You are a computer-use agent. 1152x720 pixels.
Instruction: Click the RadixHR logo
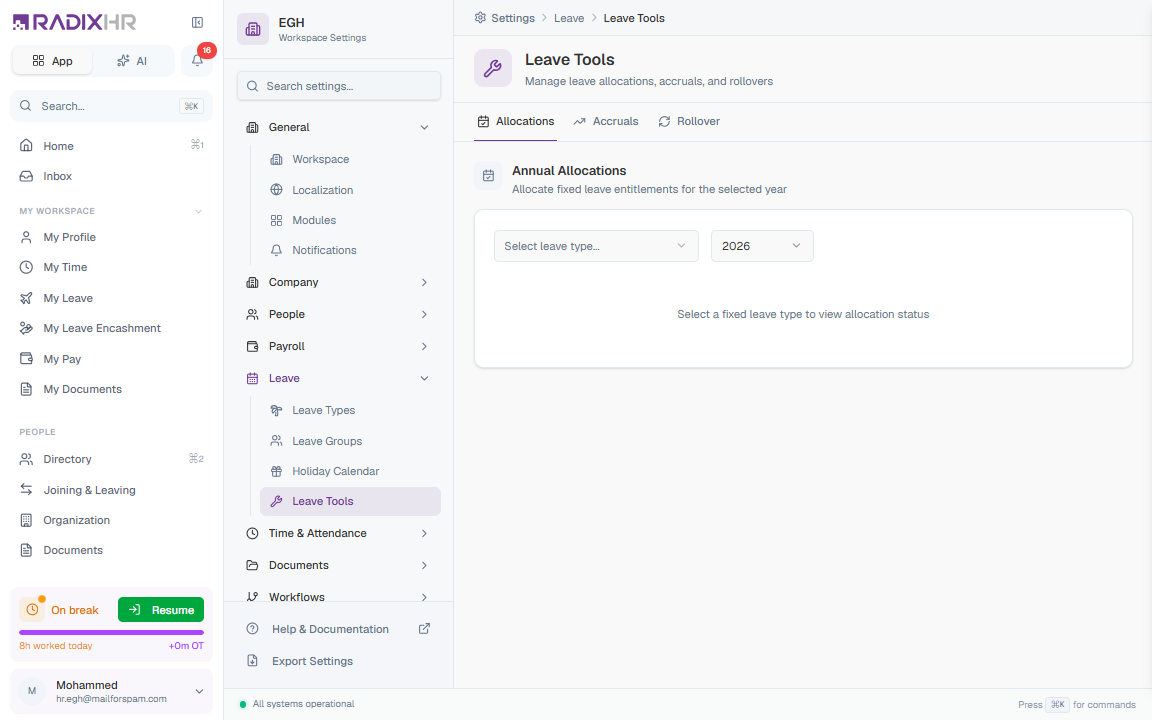[x=74, y=22]
